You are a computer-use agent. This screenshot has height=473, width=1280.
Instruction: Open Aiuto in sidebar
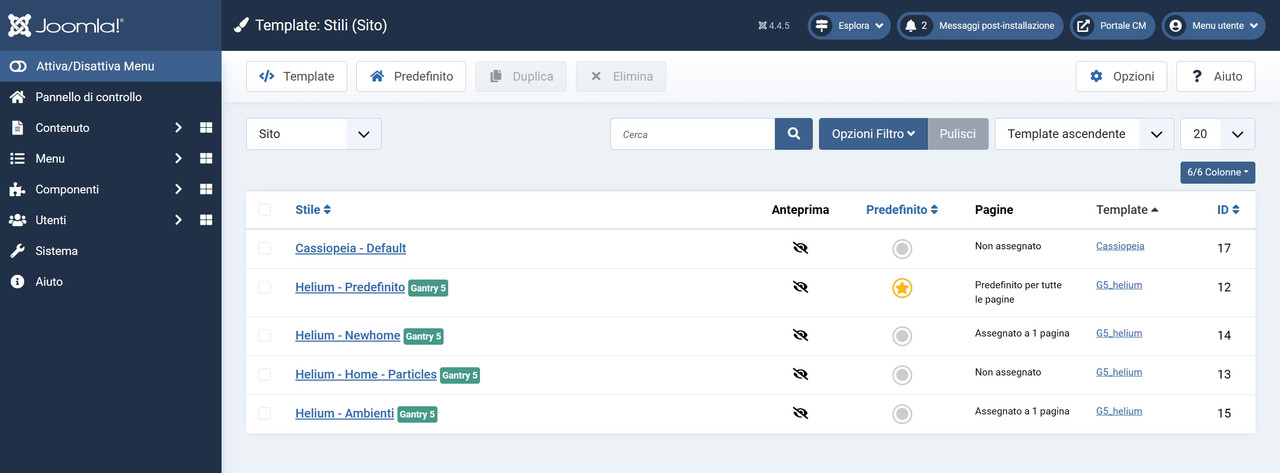tap(110, 282)
